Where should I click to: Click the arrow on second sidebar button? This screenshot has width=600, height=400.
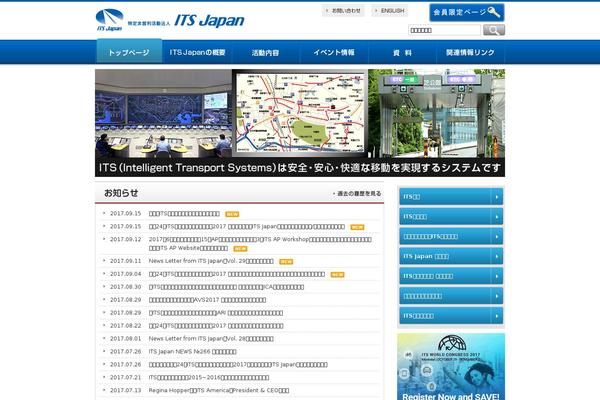click(x=497, y=217)
